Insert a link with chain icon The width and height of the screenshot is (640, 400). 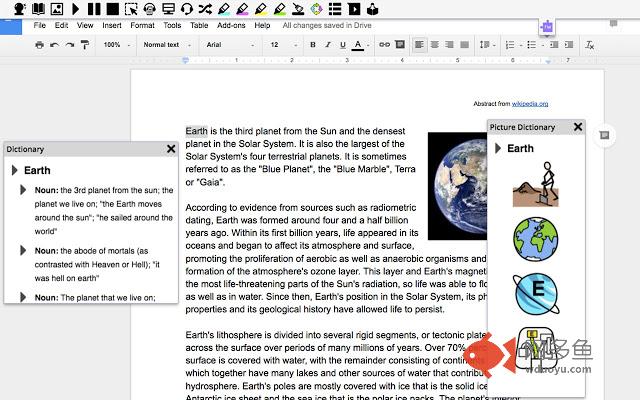point(384,44)
